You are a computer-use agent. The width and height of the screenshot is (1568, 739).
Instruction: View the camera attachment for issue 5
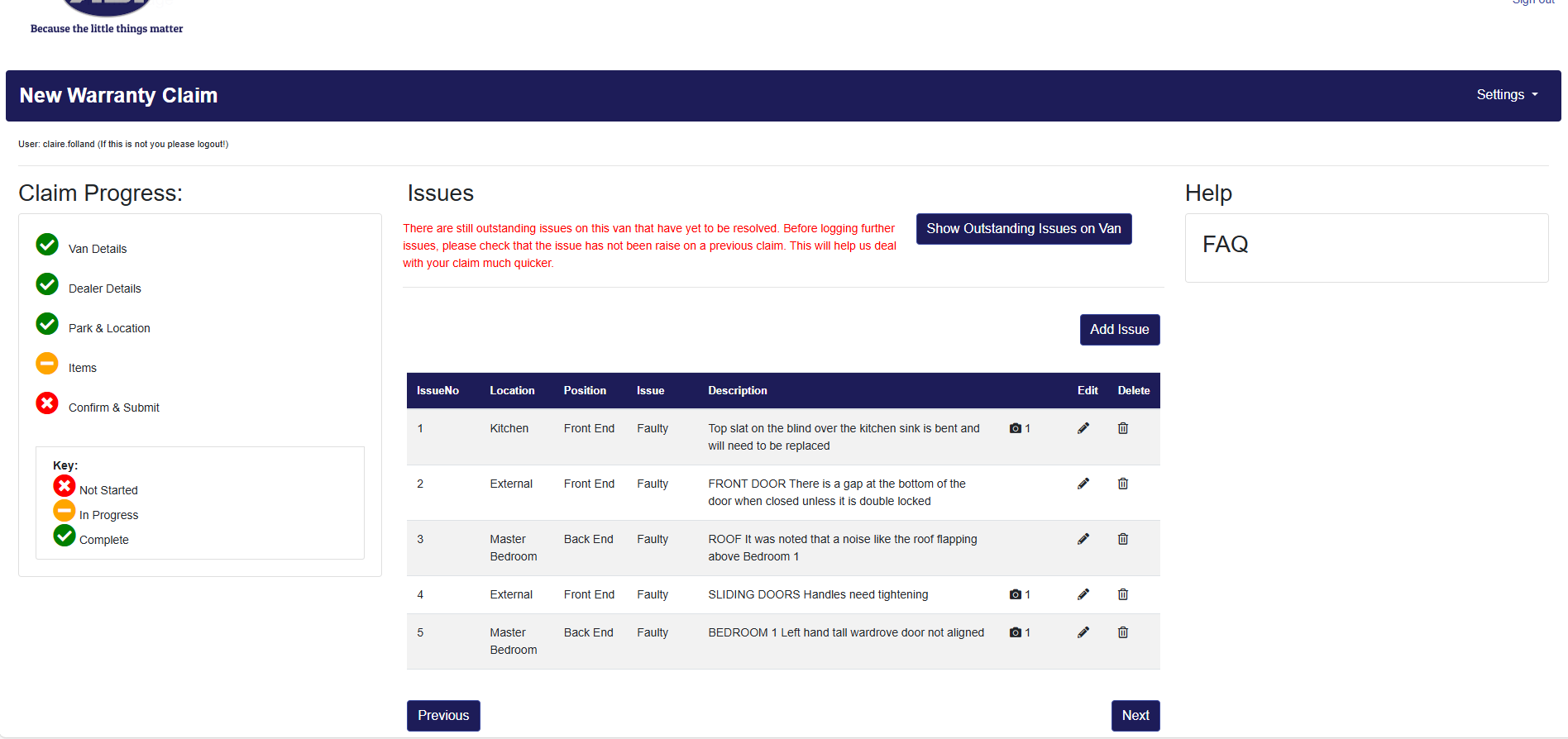(1016, 632)
